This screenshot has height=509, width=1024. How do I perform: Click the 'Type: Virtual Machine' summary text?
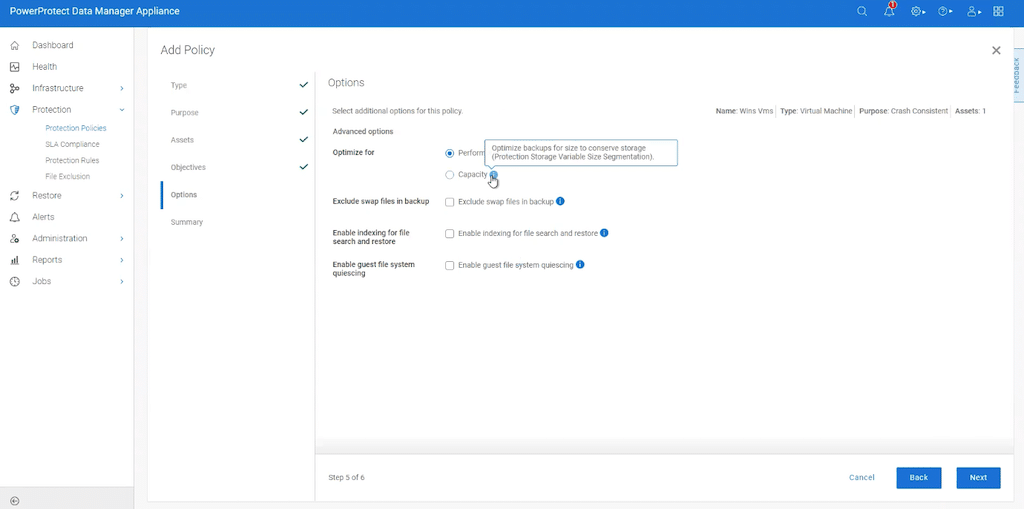click(816, 111)
